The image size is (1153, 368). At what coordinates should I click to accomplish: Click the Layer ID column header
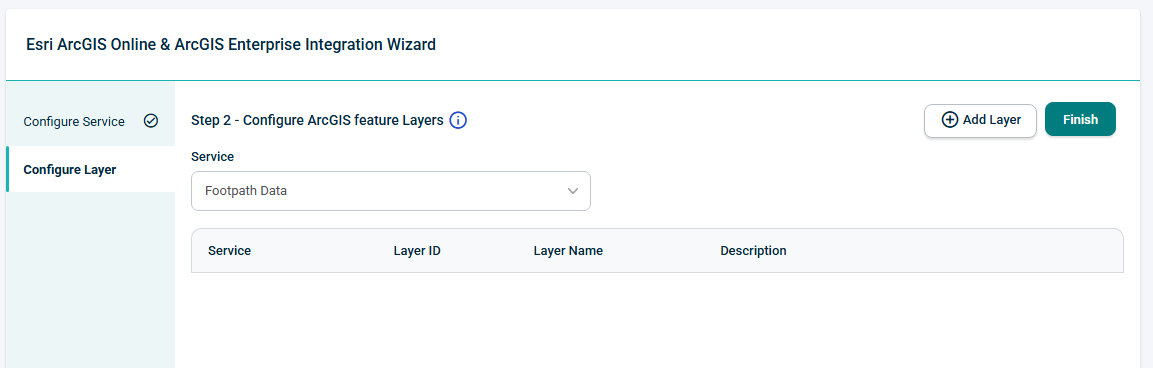pyautogui.click(x=417, y=251)
